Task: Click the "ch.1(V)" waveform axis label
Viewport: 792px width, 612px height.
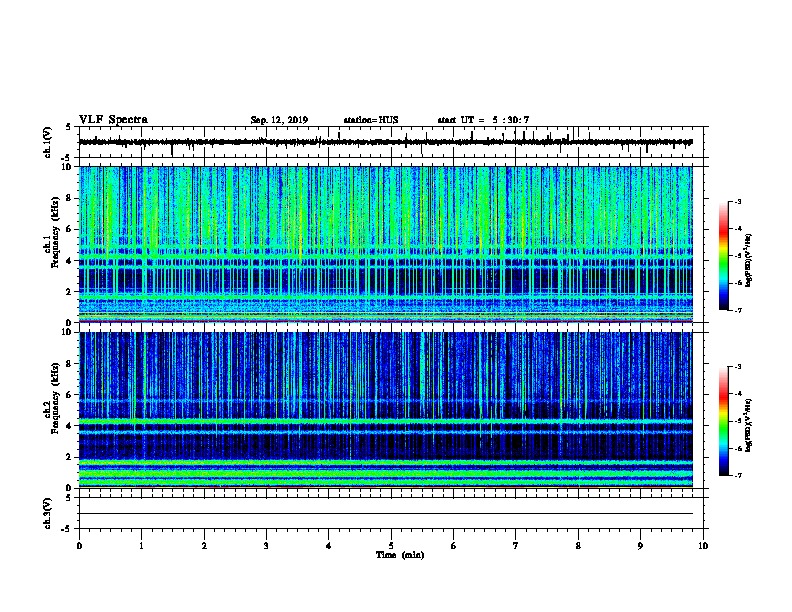Action: tap(48, 142)
